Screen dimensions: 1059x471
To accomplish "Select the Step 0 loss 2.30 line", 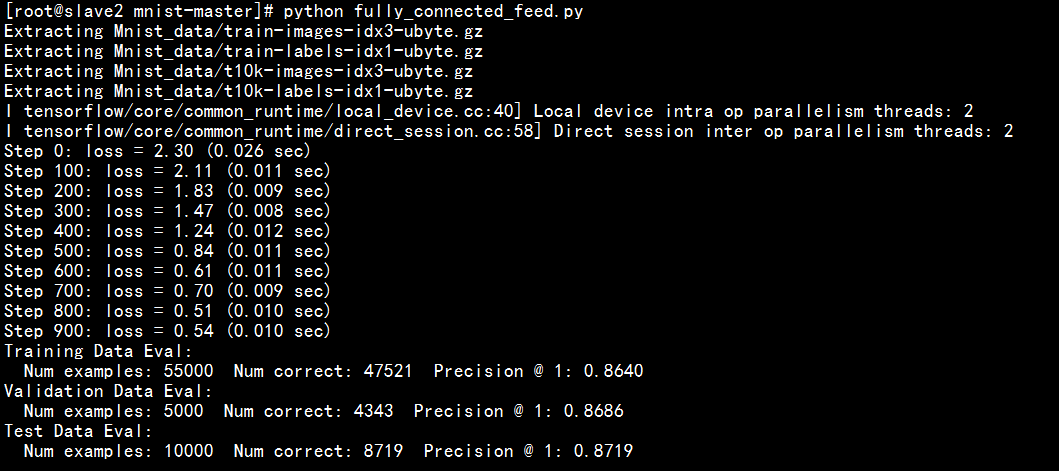I will click(157, 151).
